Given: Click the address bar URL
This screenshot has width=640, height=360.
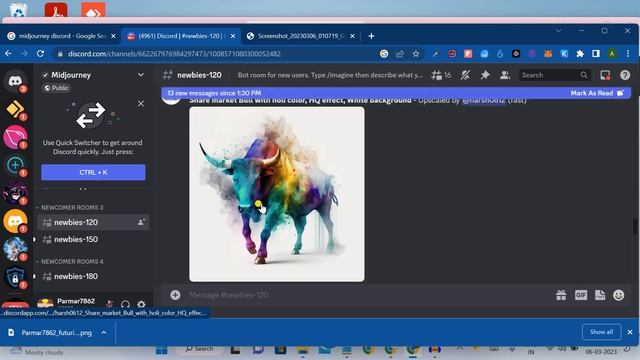Looking at the screenshot, I should coord(174,54).
